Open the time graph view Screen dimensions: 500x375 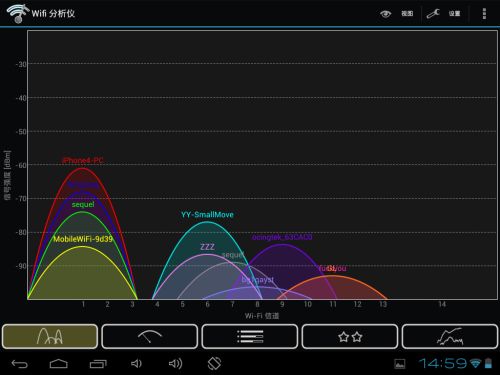(x=450, y=336)
